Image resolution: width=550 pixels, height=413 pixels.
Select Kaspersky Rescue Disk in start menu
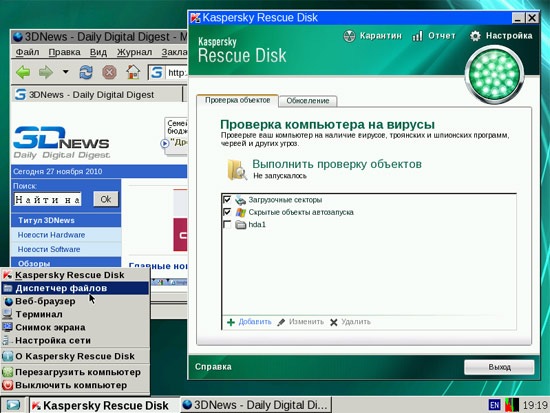point(75,275)
